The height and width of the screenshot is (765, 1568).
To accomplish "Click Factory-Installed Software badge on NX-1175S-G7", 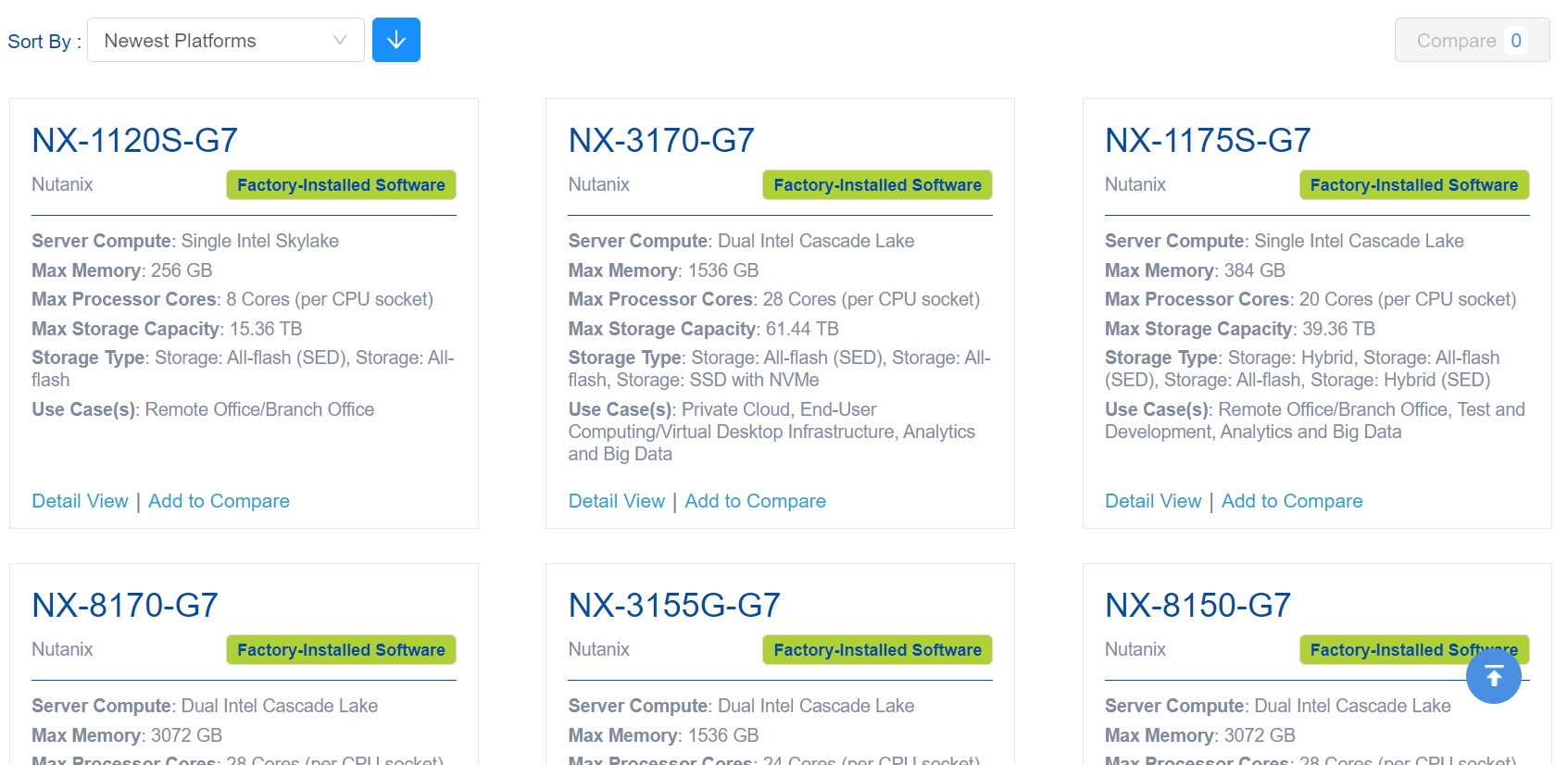I will point(1414,184).
